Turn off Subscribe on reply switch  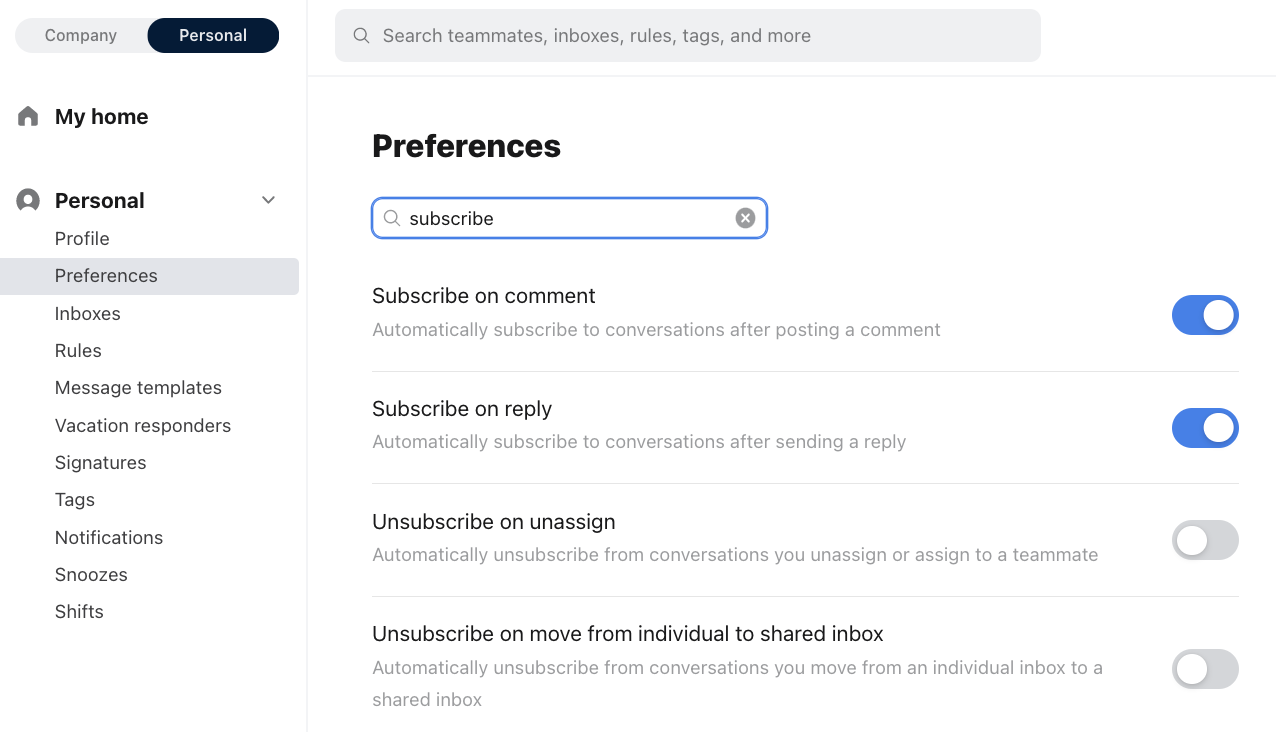1205,428
